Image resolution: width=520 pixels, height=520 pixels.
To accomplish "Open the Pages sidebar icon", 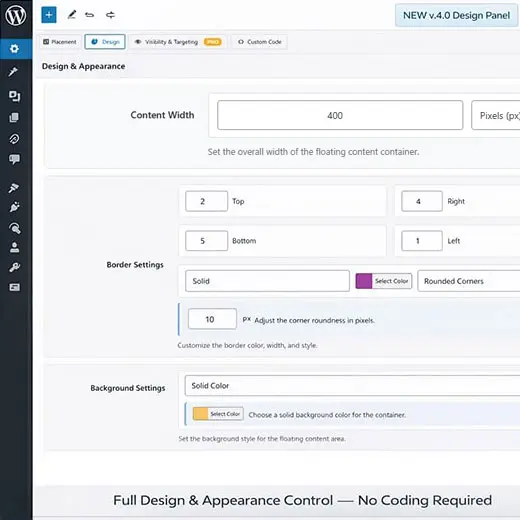I will (14, 117).
